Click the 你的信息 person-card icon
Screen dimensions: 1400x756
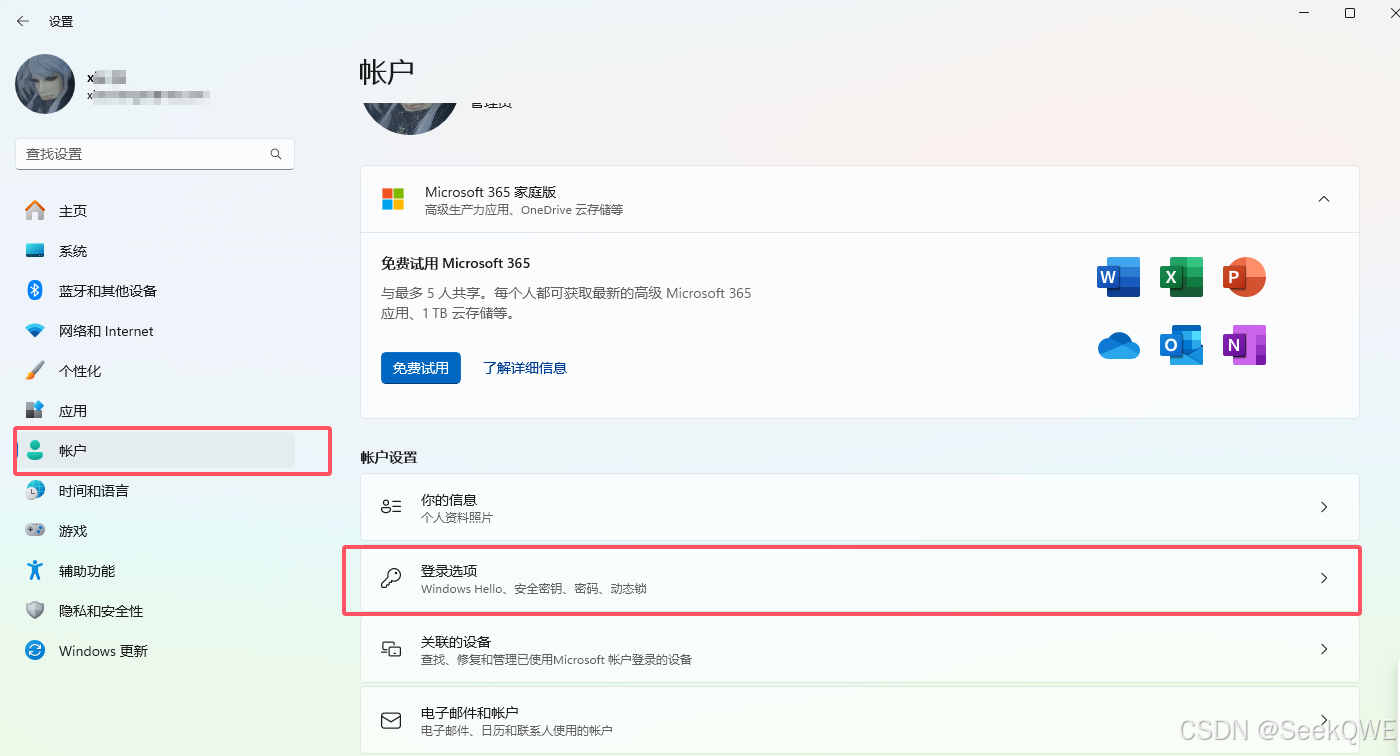(x=391, y=507)
